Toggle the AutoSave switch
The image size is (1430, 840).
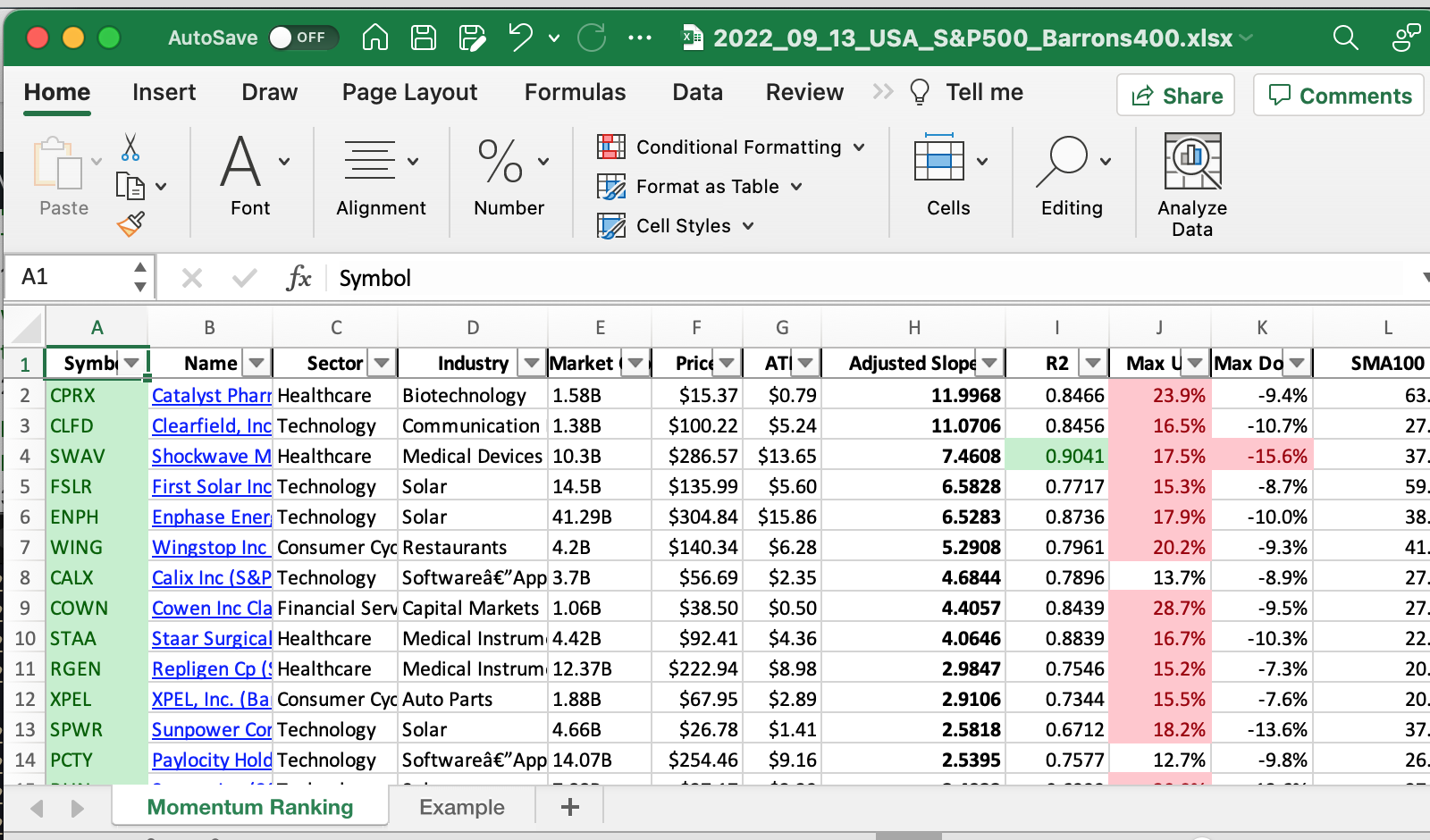[302, 38]
